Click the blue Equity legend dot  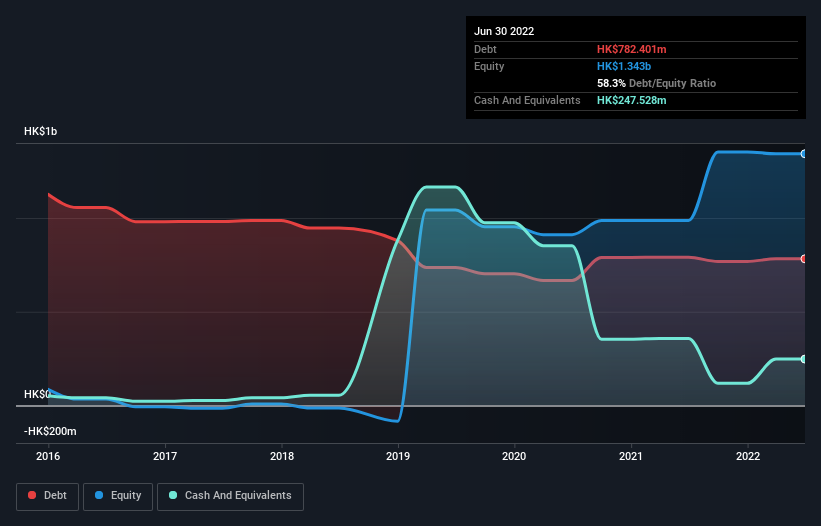click(99, 495)
